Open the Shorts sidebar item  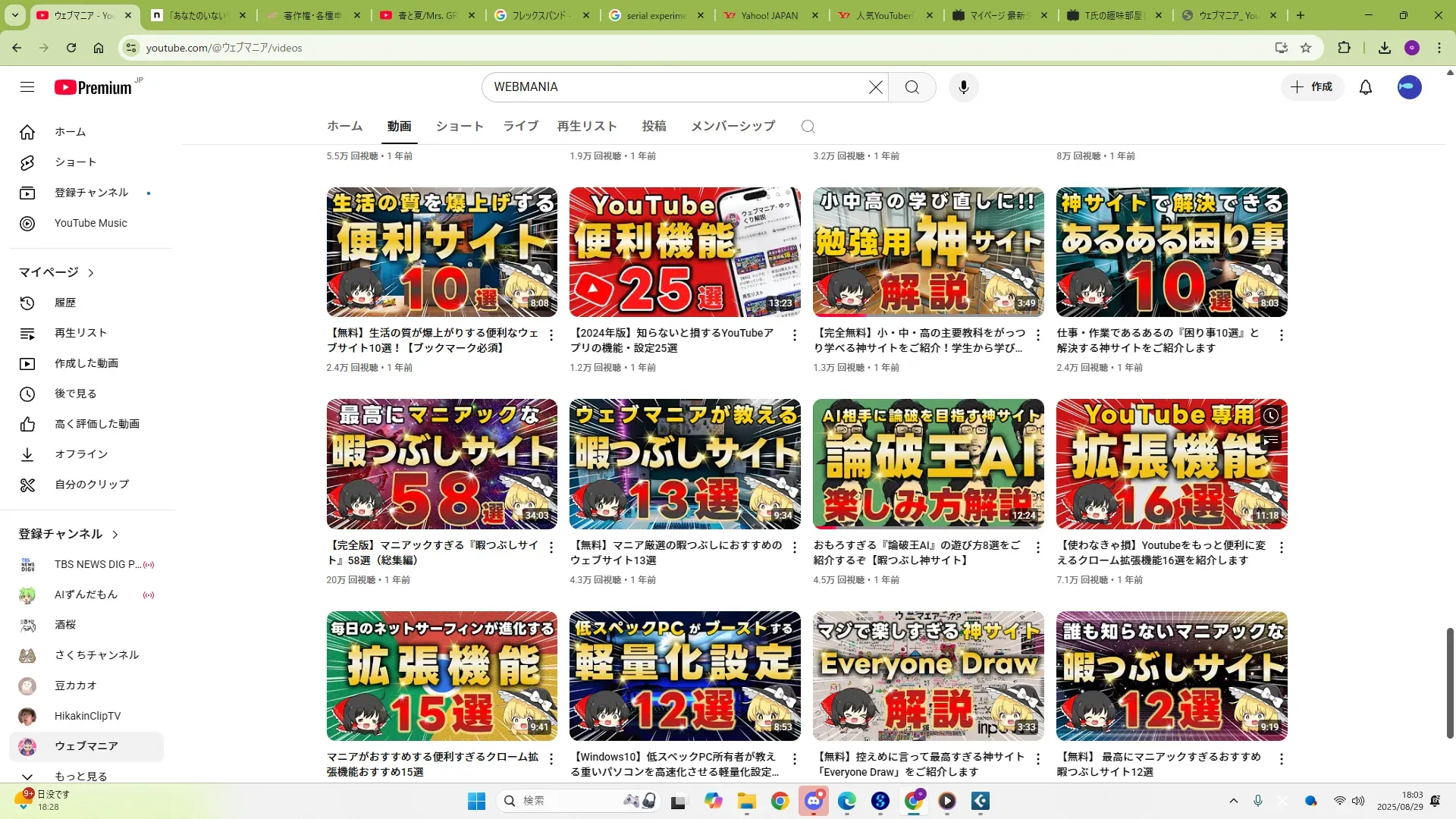pyautogui.click(x=75, y=162)
